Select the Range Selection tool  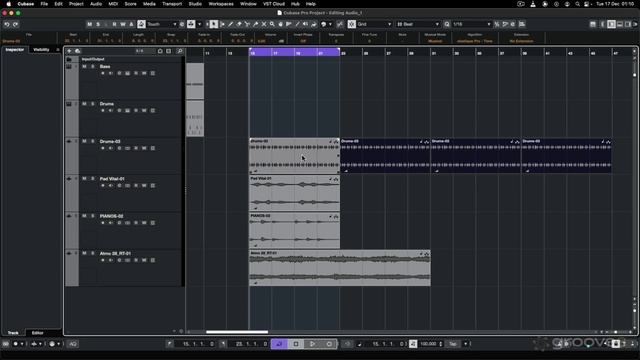click(x=222, y=24)
